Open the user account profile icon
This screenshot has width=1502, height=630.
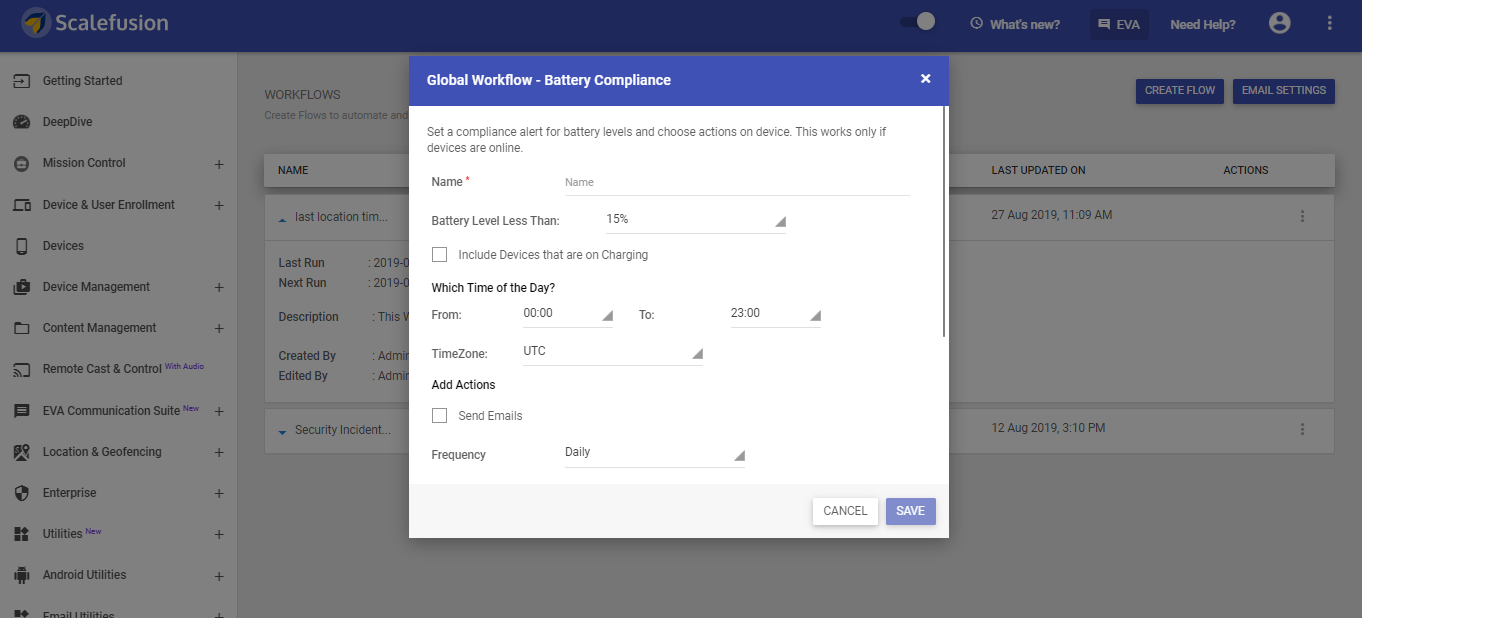pos(1280,23)
